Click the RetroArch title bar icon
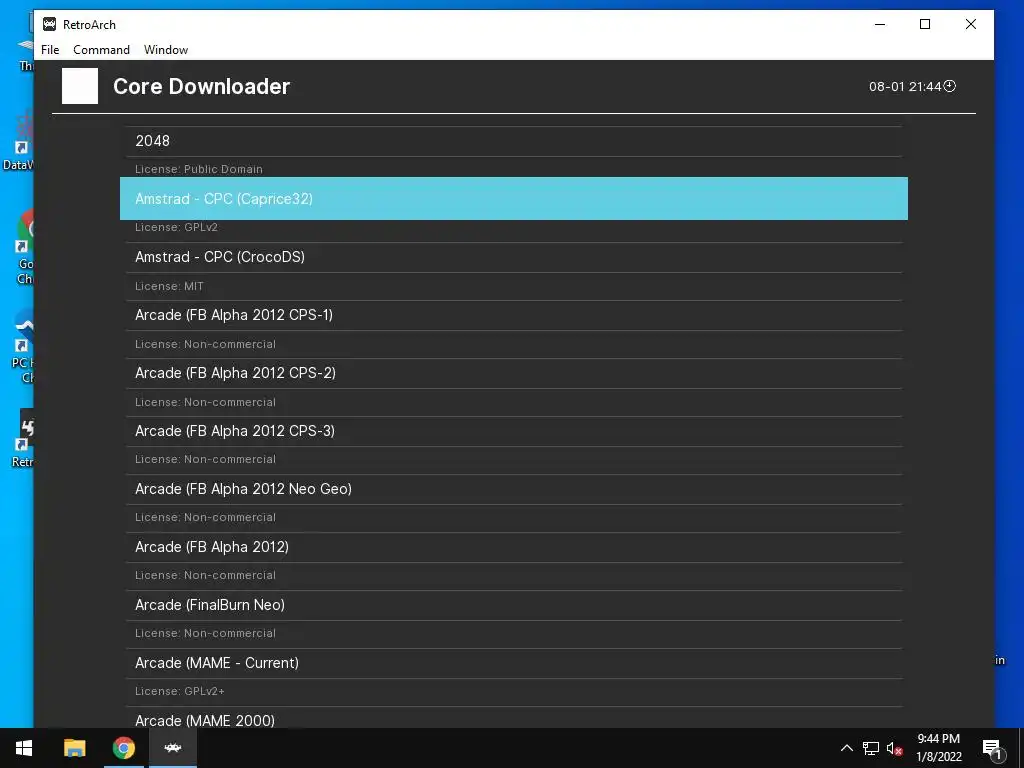The width and height of the screenshot is (1024, 768). (50, 25)
